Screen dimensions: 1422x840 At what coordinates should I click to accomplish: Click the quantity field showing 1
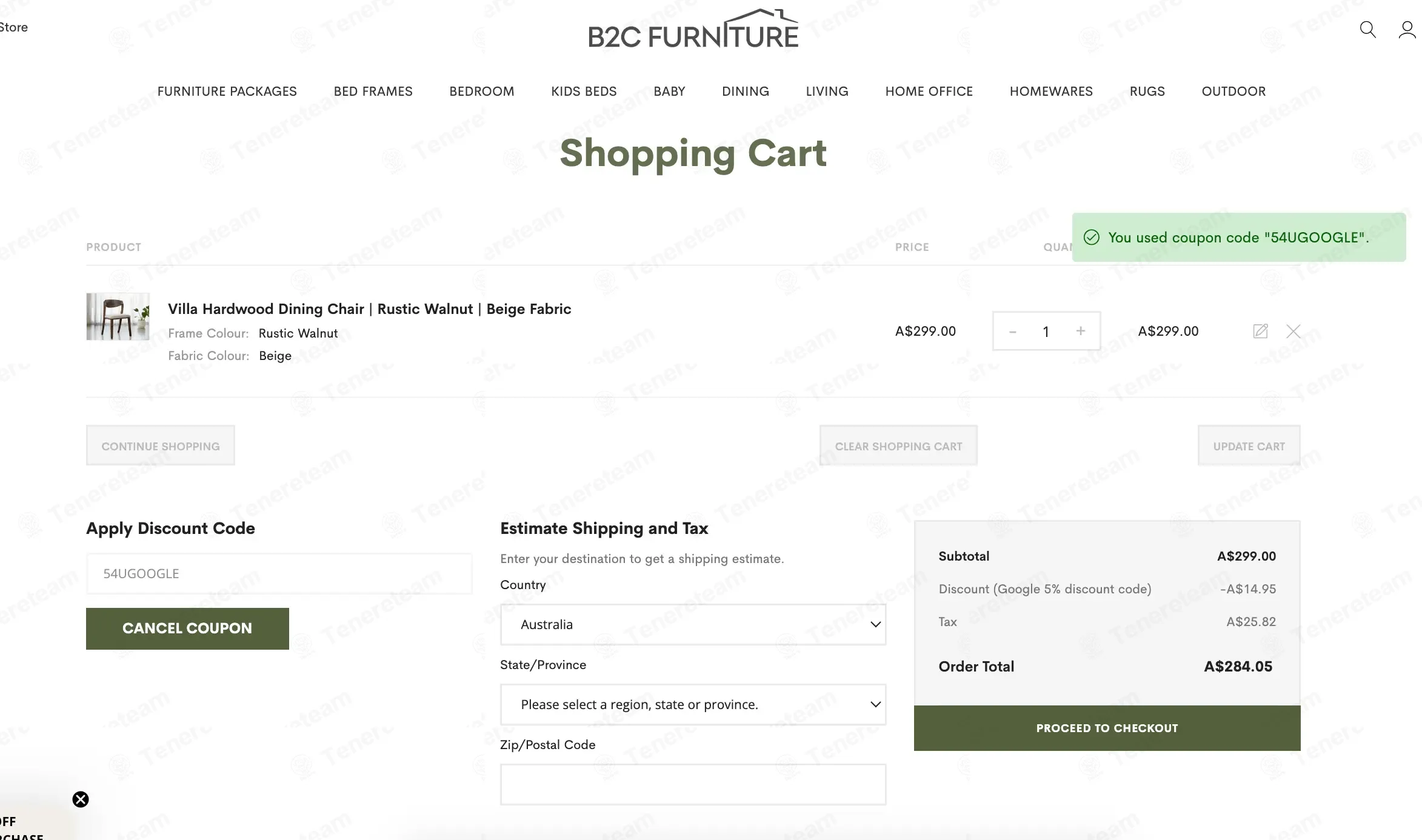click(x=1046, y=332)
